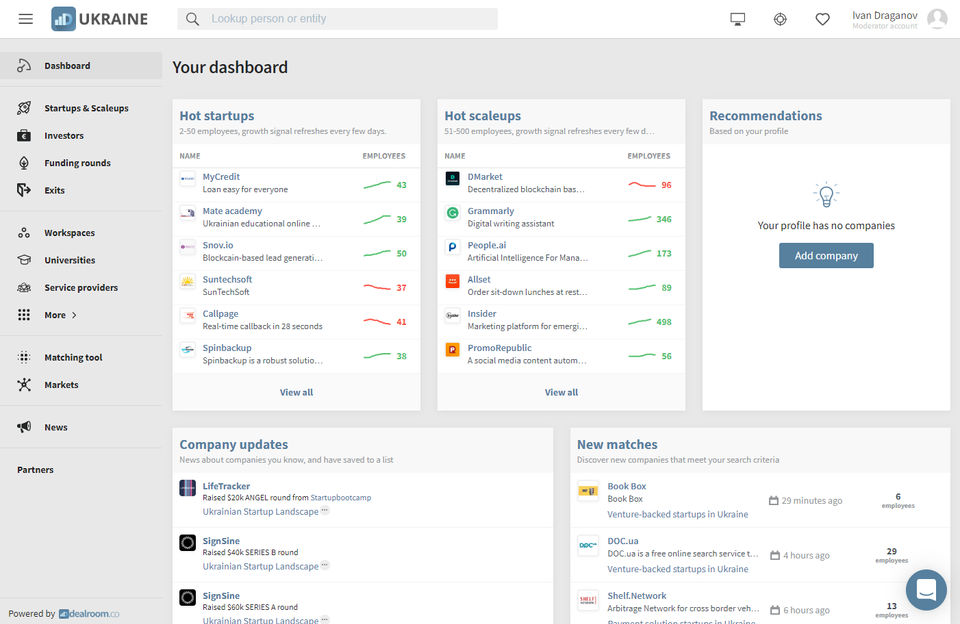Open the Investors section
This screenshot has width=960, height=624.
click(x=64, y=135)
